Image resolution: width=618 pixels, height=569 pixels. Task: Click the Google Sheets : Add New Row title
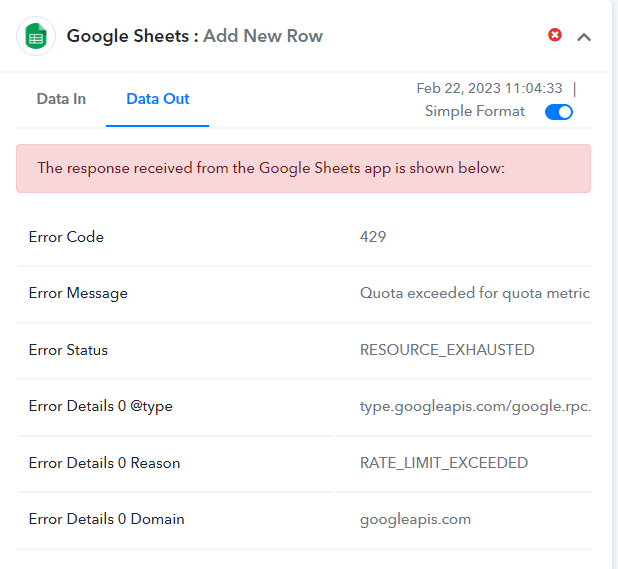pos(195,36)
